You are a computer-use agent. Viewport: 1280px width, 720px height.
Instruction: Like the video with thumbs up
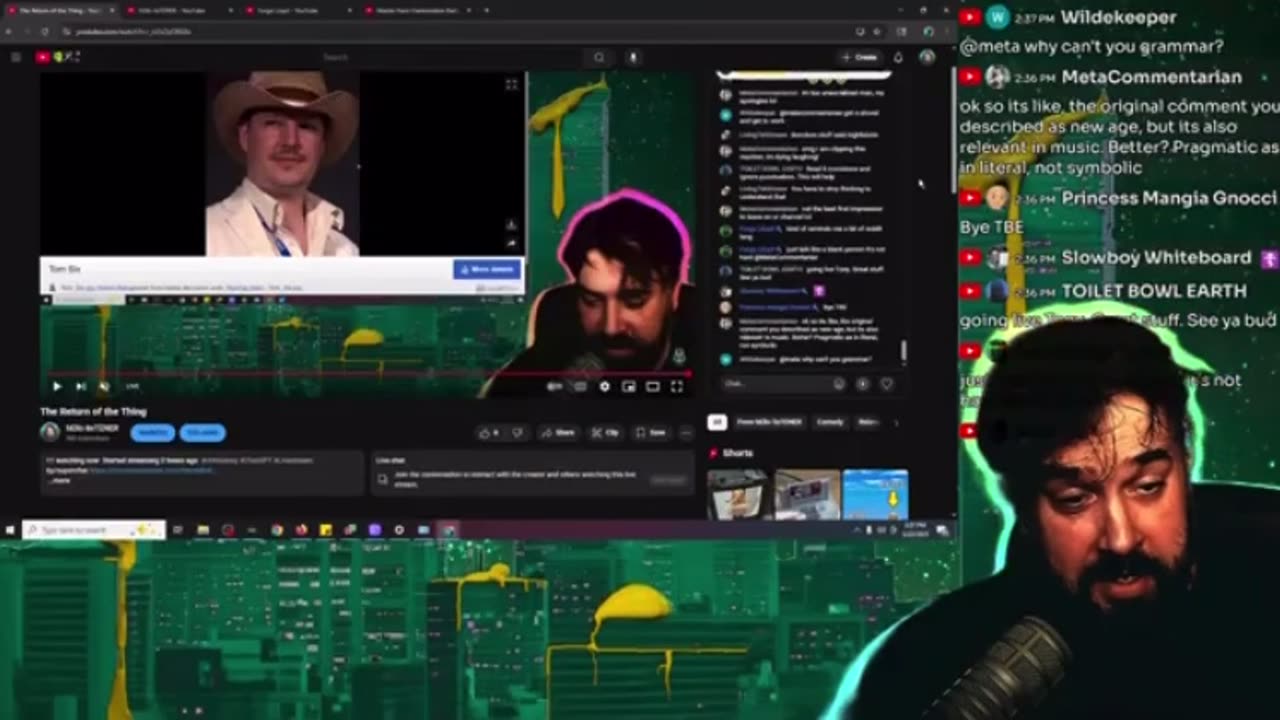point(489,433)
